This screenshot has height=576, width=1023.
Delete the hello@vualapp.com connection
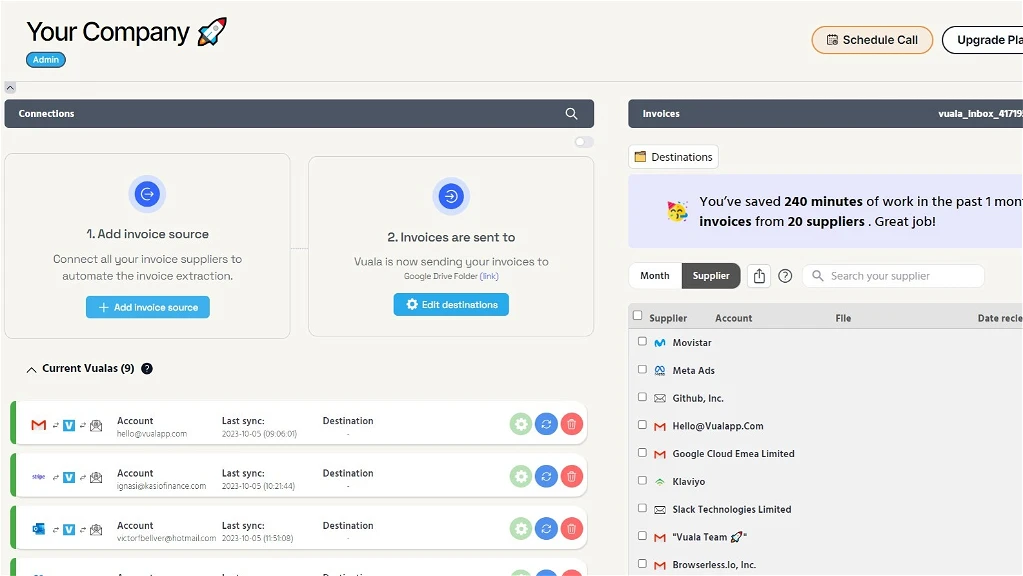572,424
